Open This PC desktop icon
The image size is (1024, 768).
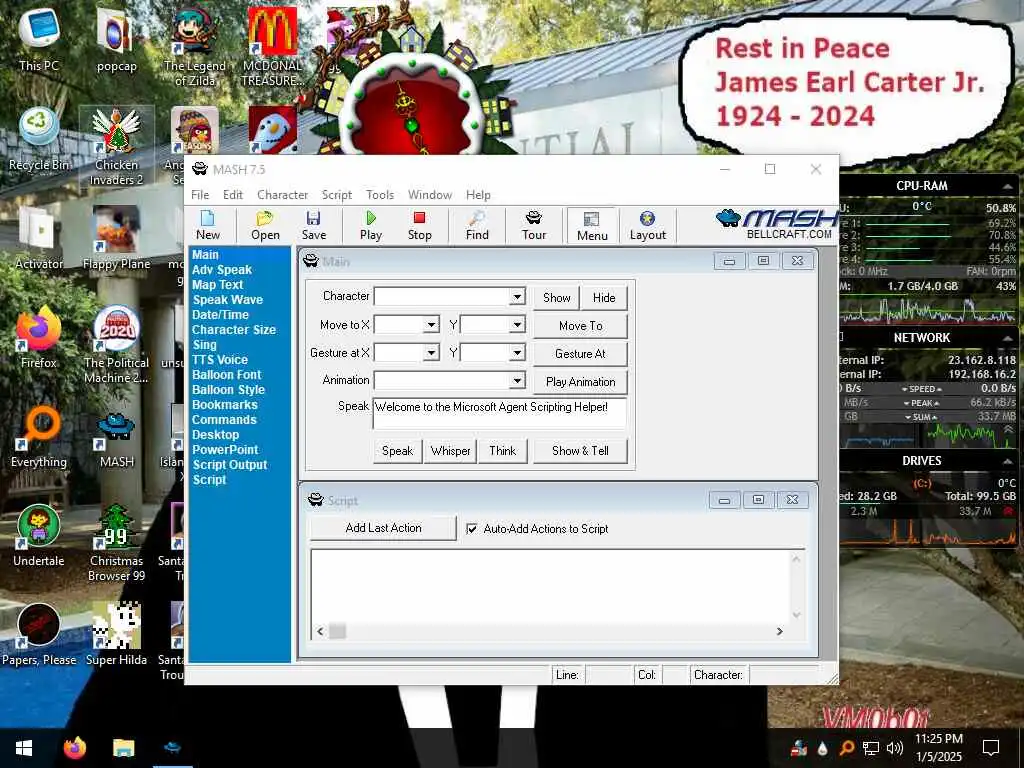[x=39, y=39]
